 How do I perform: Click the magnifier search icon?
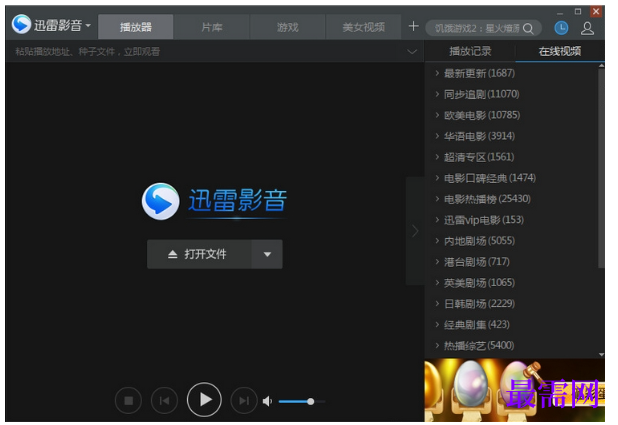(528, 28)
